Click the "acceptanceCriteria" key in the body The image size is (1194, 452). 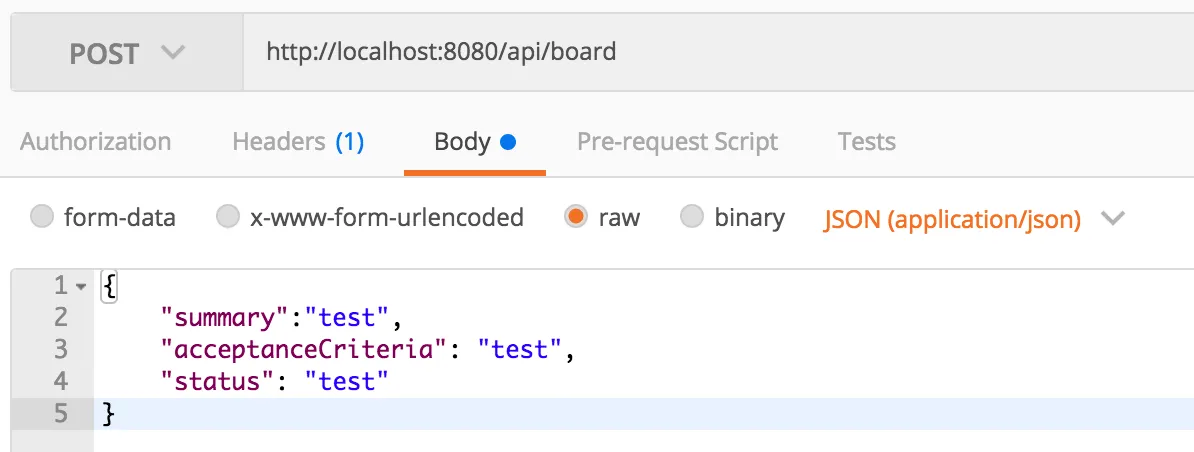point(303,350)
